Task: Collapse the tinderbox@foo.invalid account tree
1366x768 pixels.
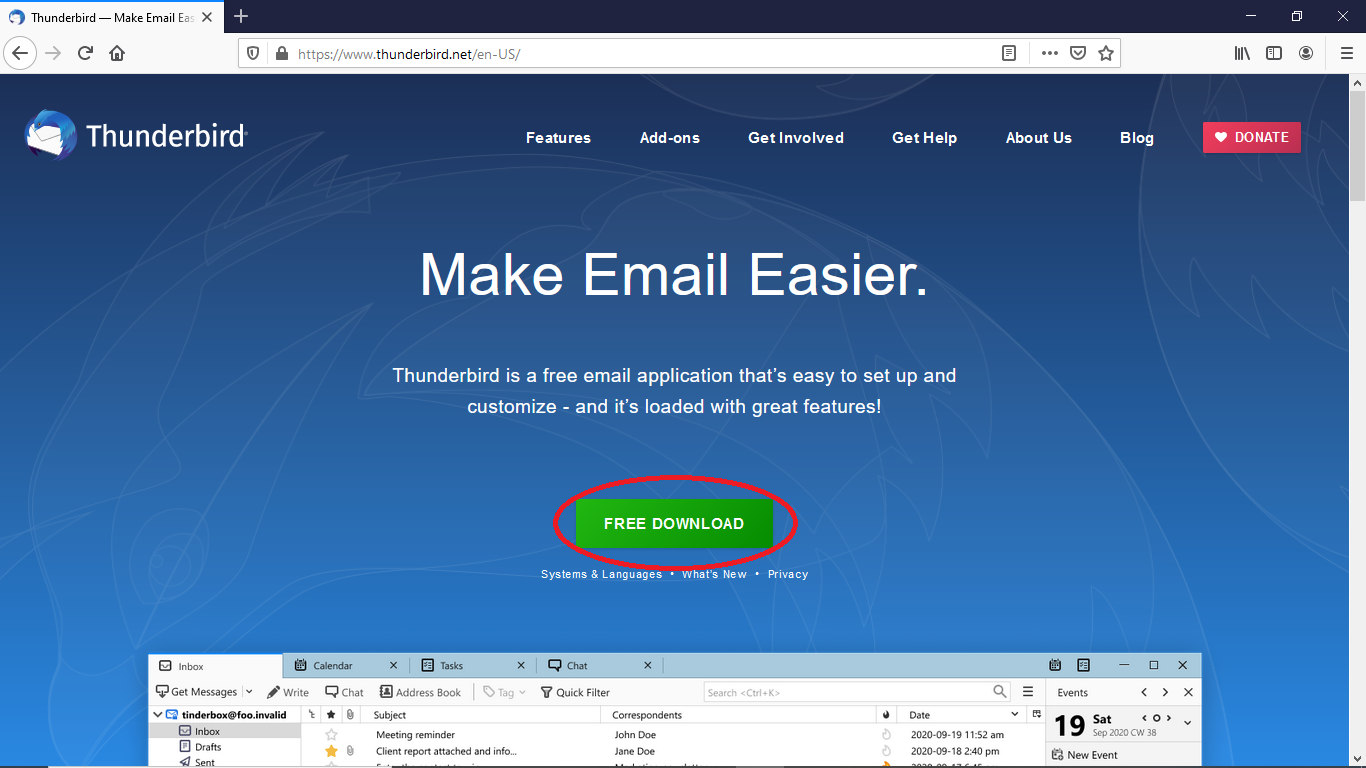Action: pyautogui.click(x=158, y=715)
